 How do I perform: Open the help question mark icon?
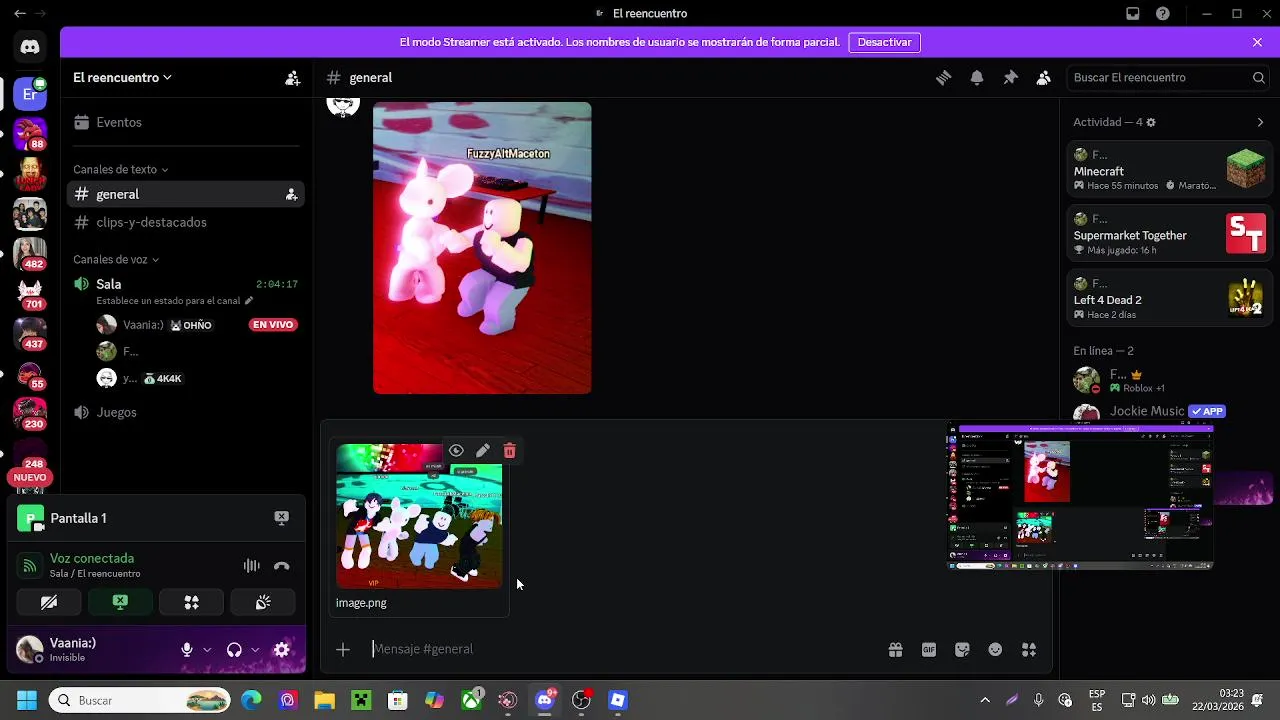[1163, 14]
